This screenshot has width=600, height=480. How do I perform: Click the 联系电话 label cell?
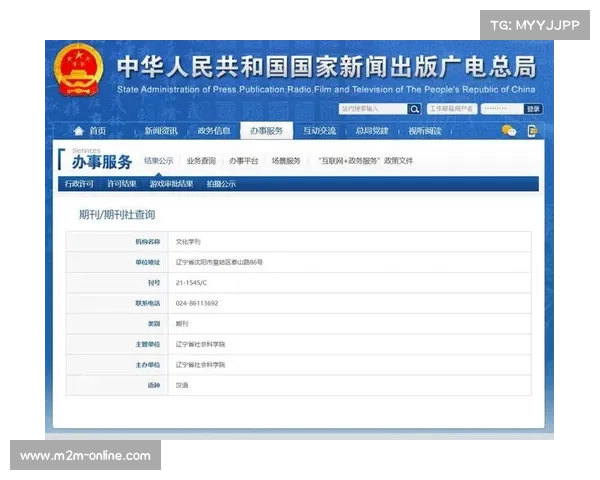pos(117,303)
